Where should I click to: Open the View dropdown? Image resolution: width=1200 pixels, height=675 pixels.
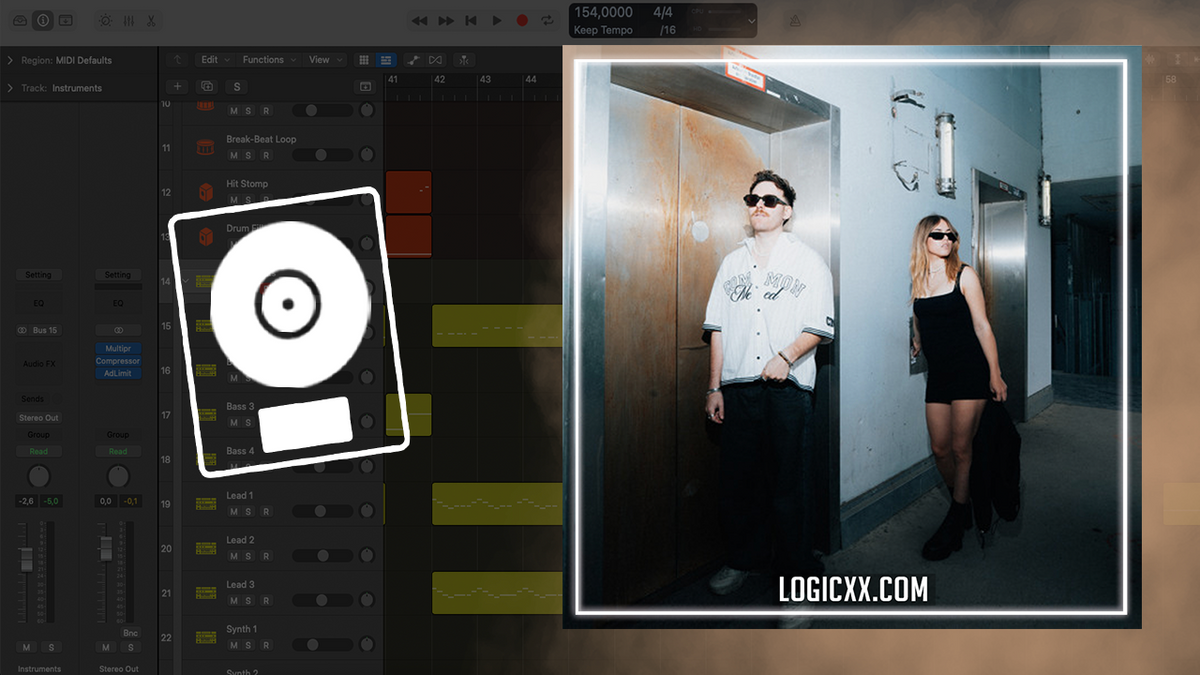tap(322, 60)
